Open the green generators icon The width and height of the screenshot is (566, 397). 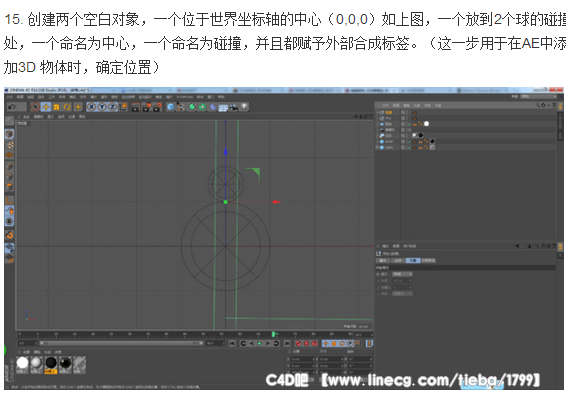[192, 107]
